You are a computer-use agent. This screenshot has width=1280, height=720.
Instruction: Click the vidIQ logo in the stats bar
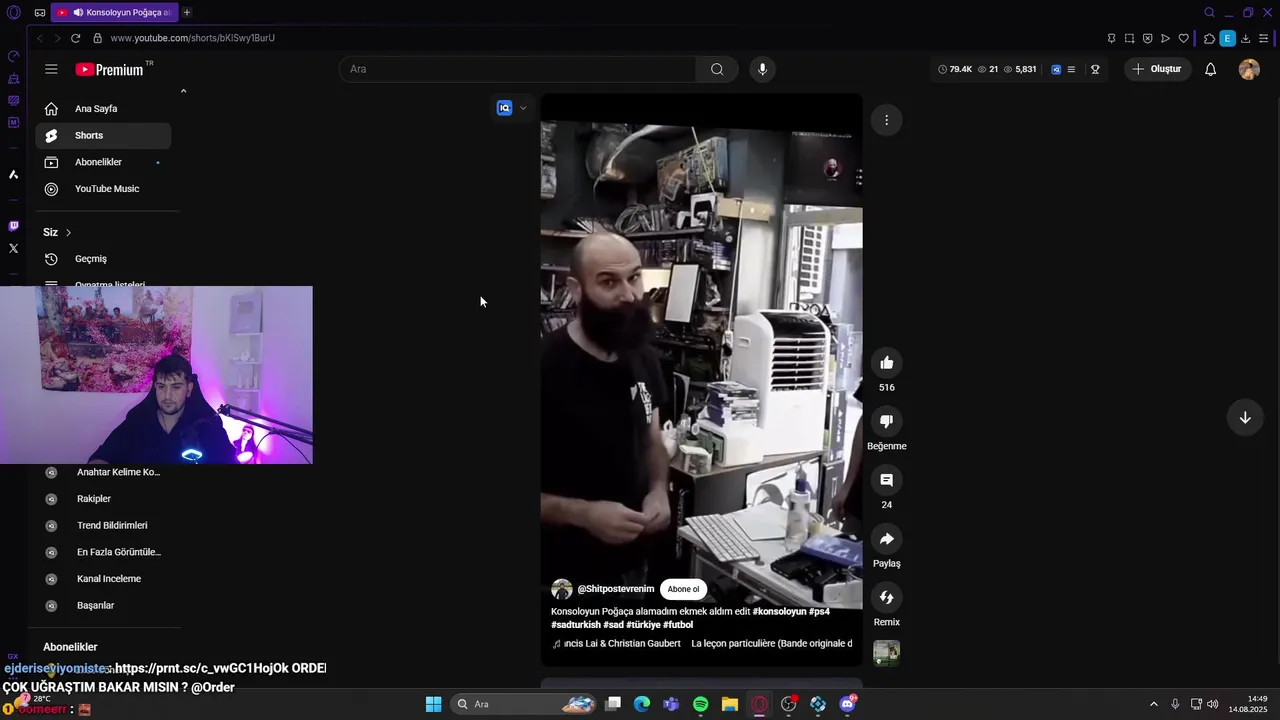tap(1056, 69)
